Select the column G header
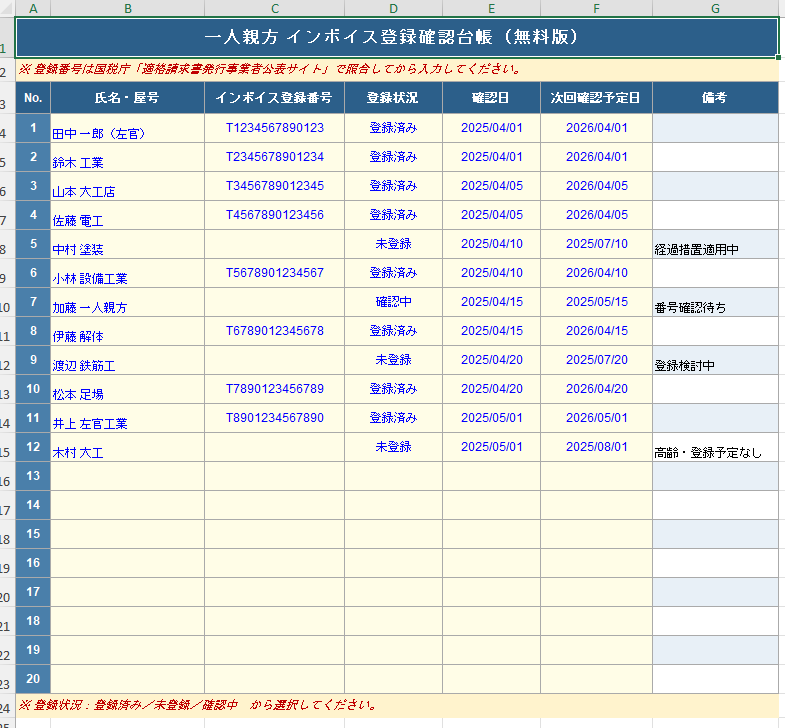785x728 pixels. [715, 9]
